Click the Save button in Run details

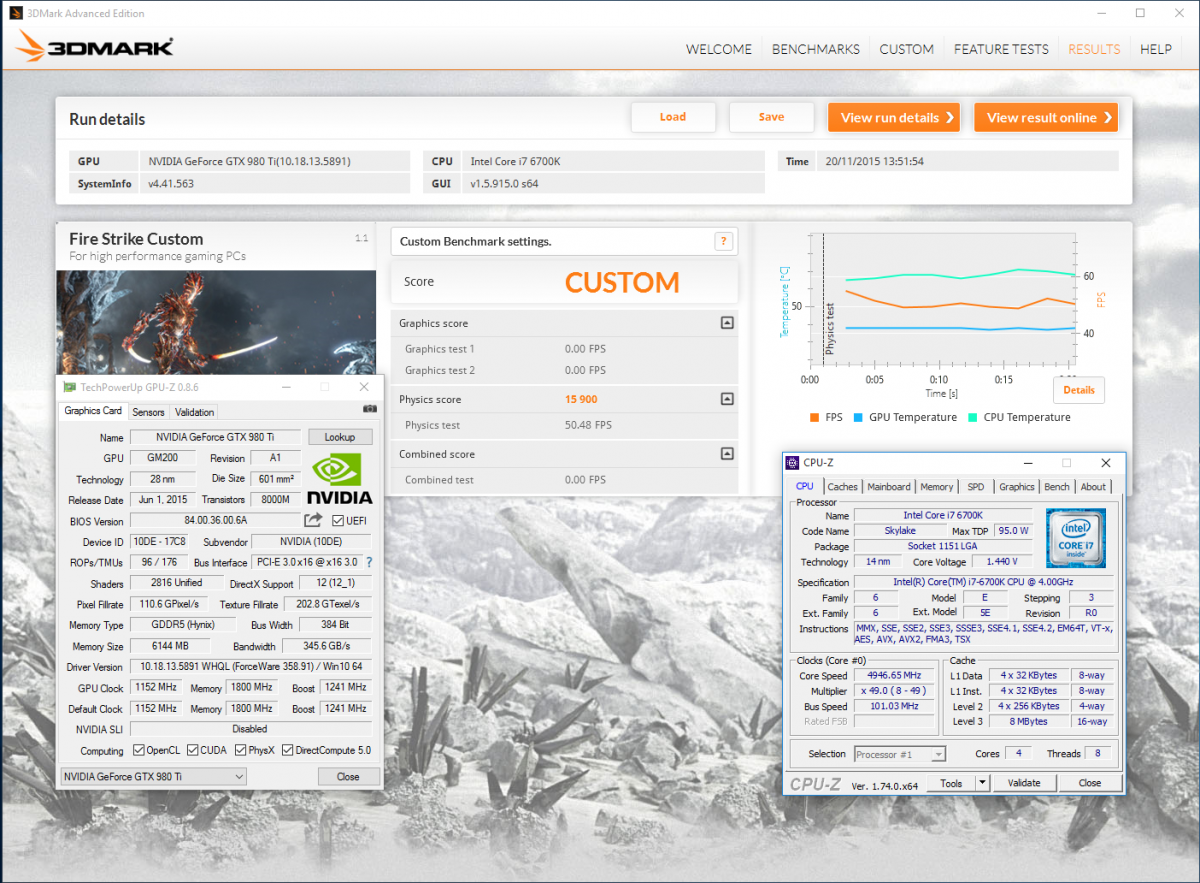pos(771,117)
